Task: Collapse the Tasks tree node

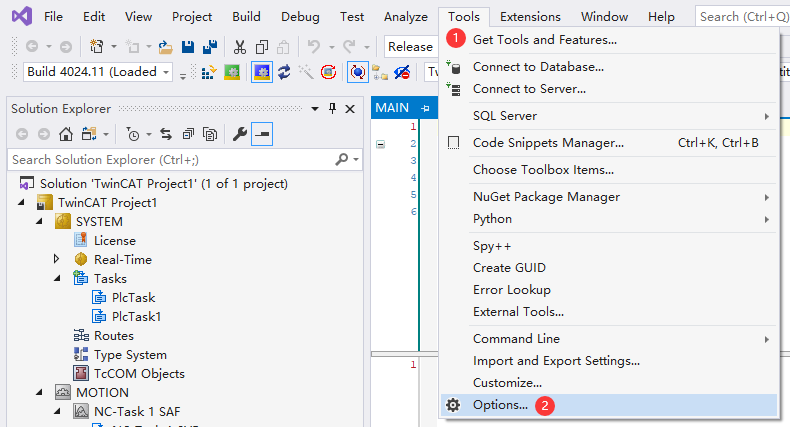Action: coord(57,278)
